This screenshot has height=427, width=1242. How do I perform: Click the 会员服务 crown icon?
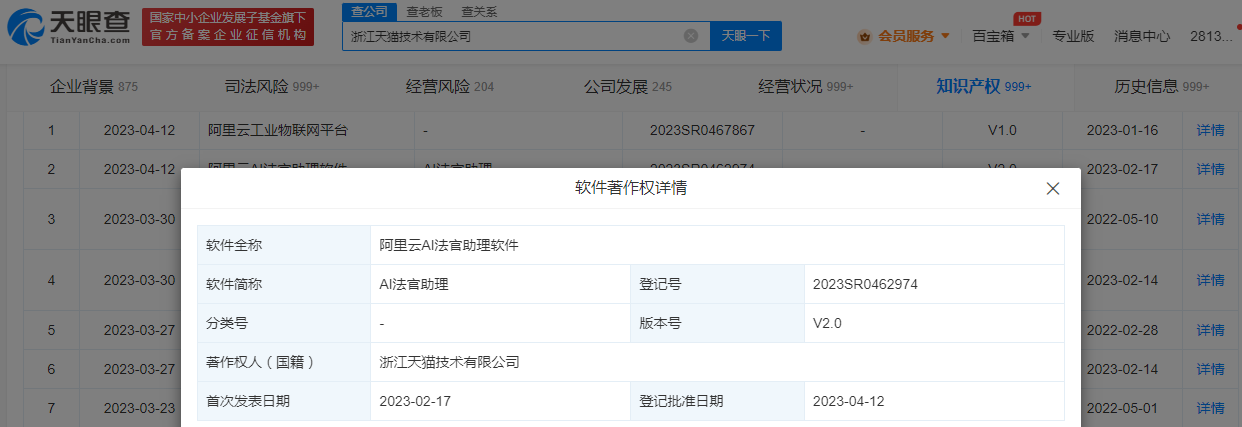tap(864, 36)
